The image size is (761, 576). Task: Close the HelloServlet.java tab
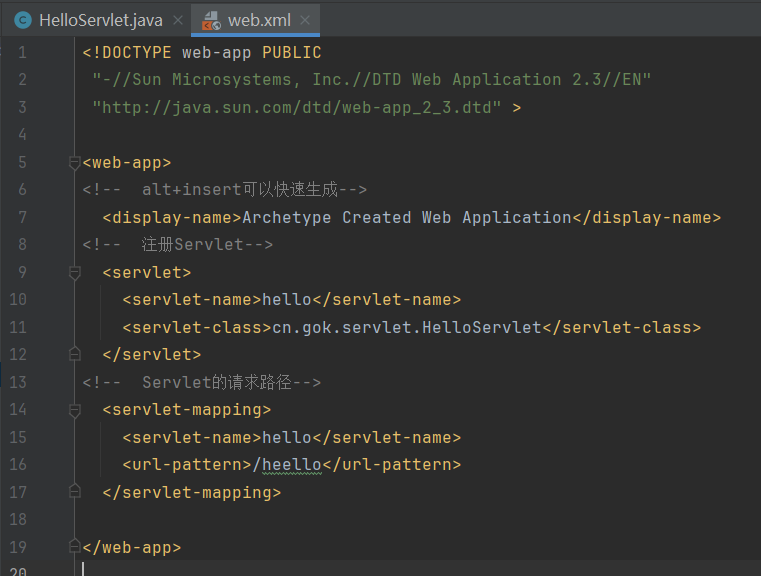pos(178,20)
